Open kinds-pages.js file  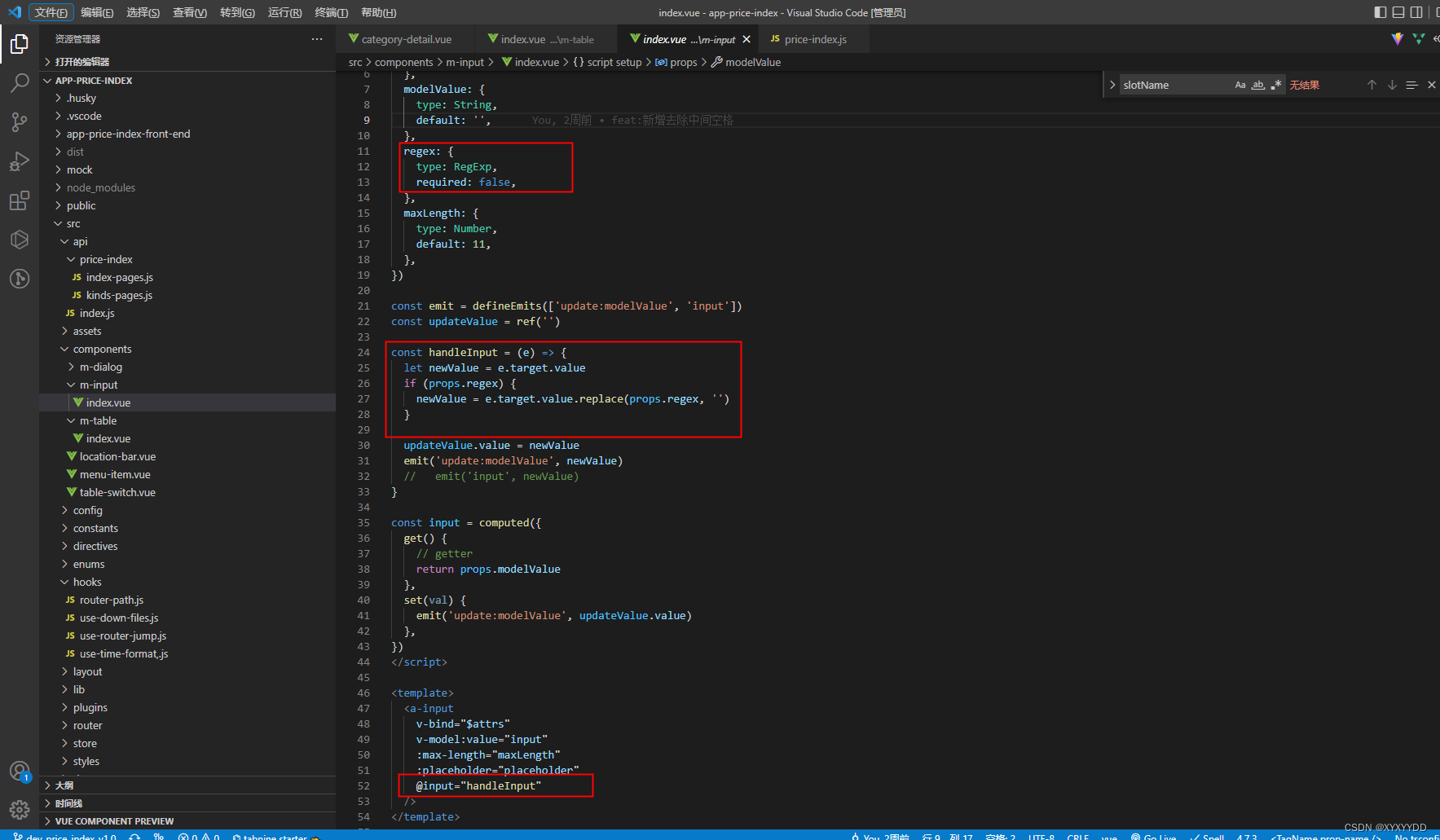click(187, 295)
